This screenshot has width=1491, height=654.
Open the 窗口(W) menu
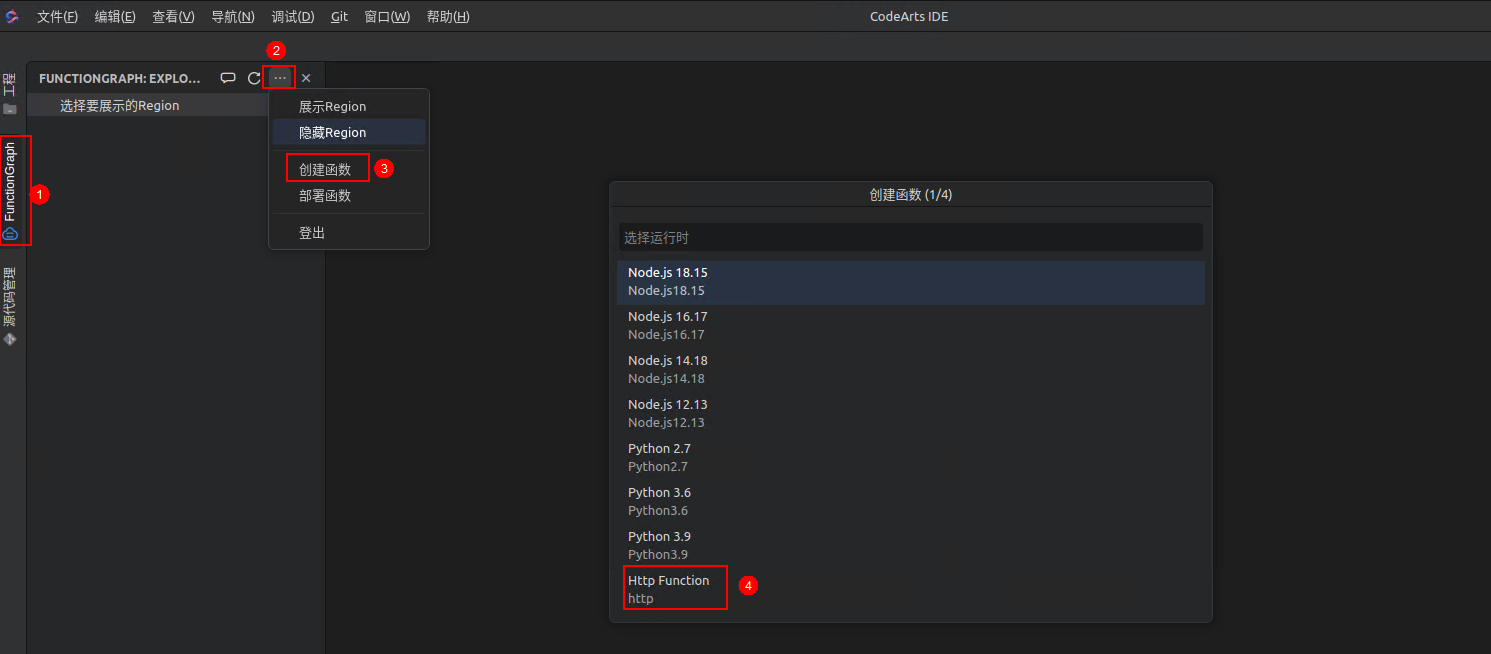[387, 17]
